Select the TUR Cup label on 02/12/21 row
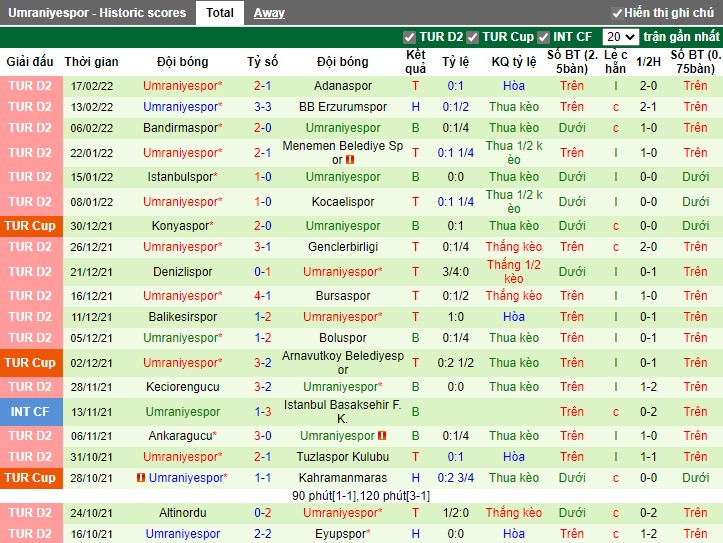The height and width of the screenshot is (543, 723). (30, 363)
